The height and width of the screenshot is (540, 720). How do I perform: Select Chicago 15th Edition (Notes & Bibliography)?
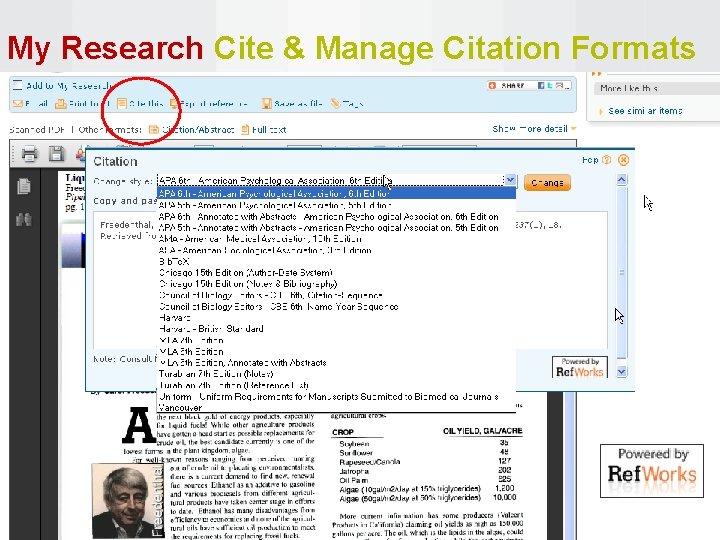336,284
